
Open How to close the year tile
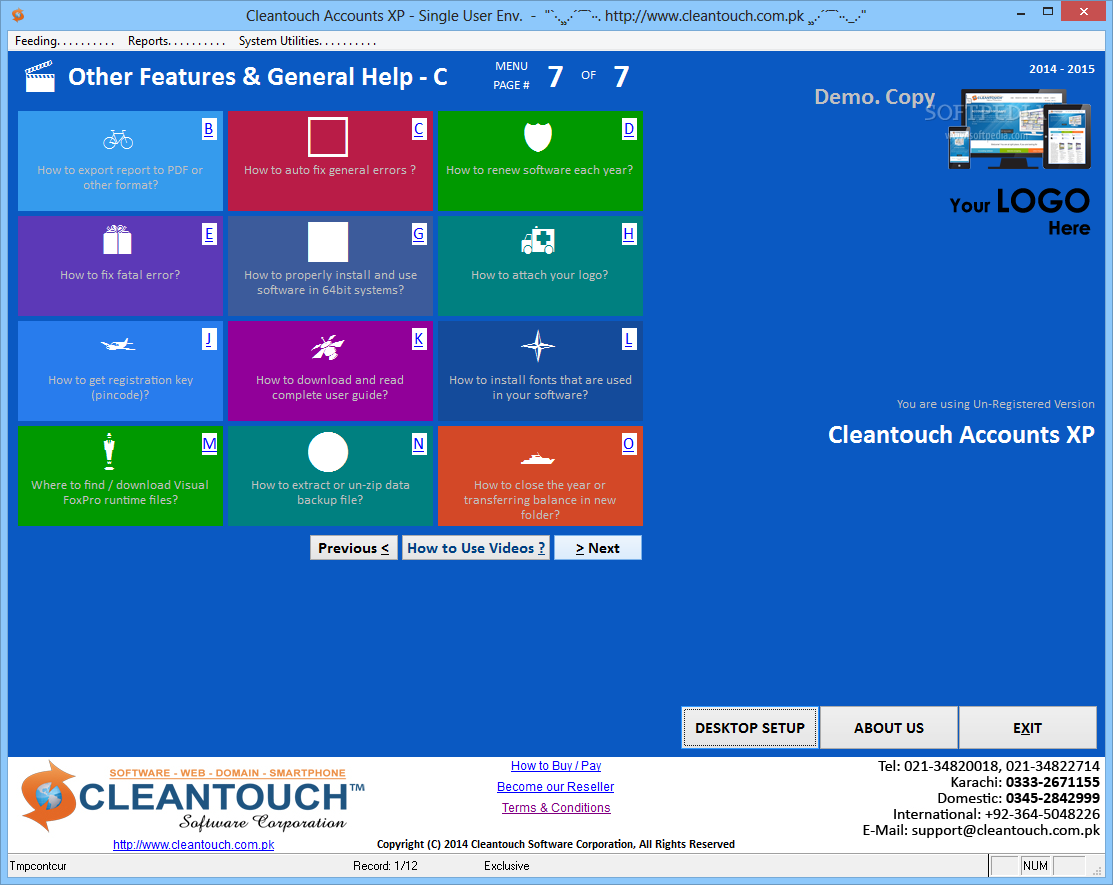[540, 476]
